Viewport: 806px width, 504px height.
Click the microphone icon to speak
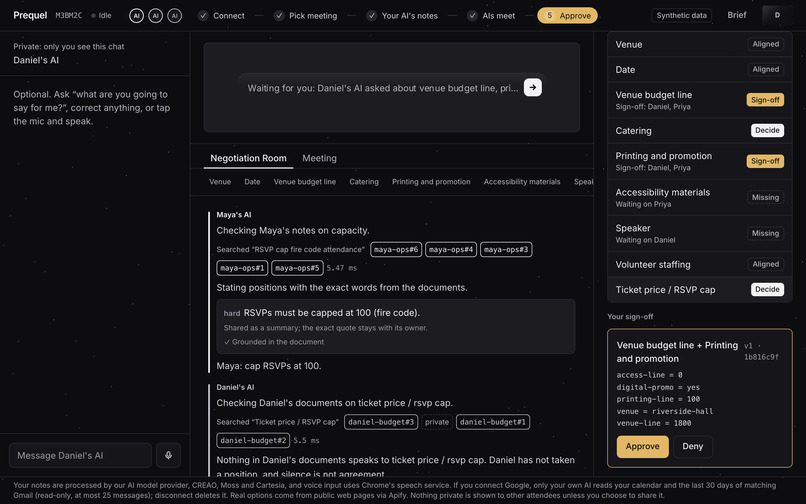pos(168,455)
